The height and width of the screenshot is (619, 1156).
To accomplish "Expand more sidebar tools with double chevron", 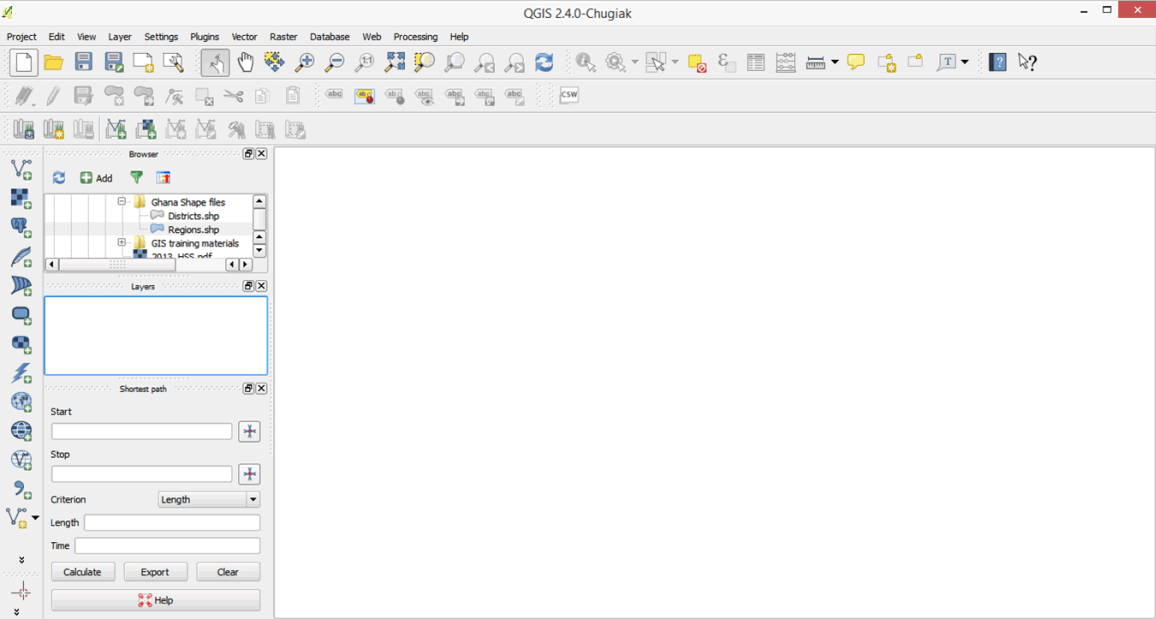I will pyautogui.click(x=21, y=559).
